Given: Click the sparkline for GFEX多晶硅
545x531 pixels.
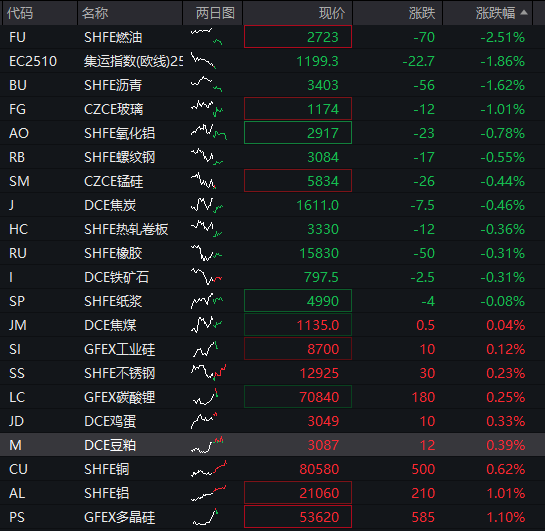Looking at the screenshot, I should pos(206,517).
